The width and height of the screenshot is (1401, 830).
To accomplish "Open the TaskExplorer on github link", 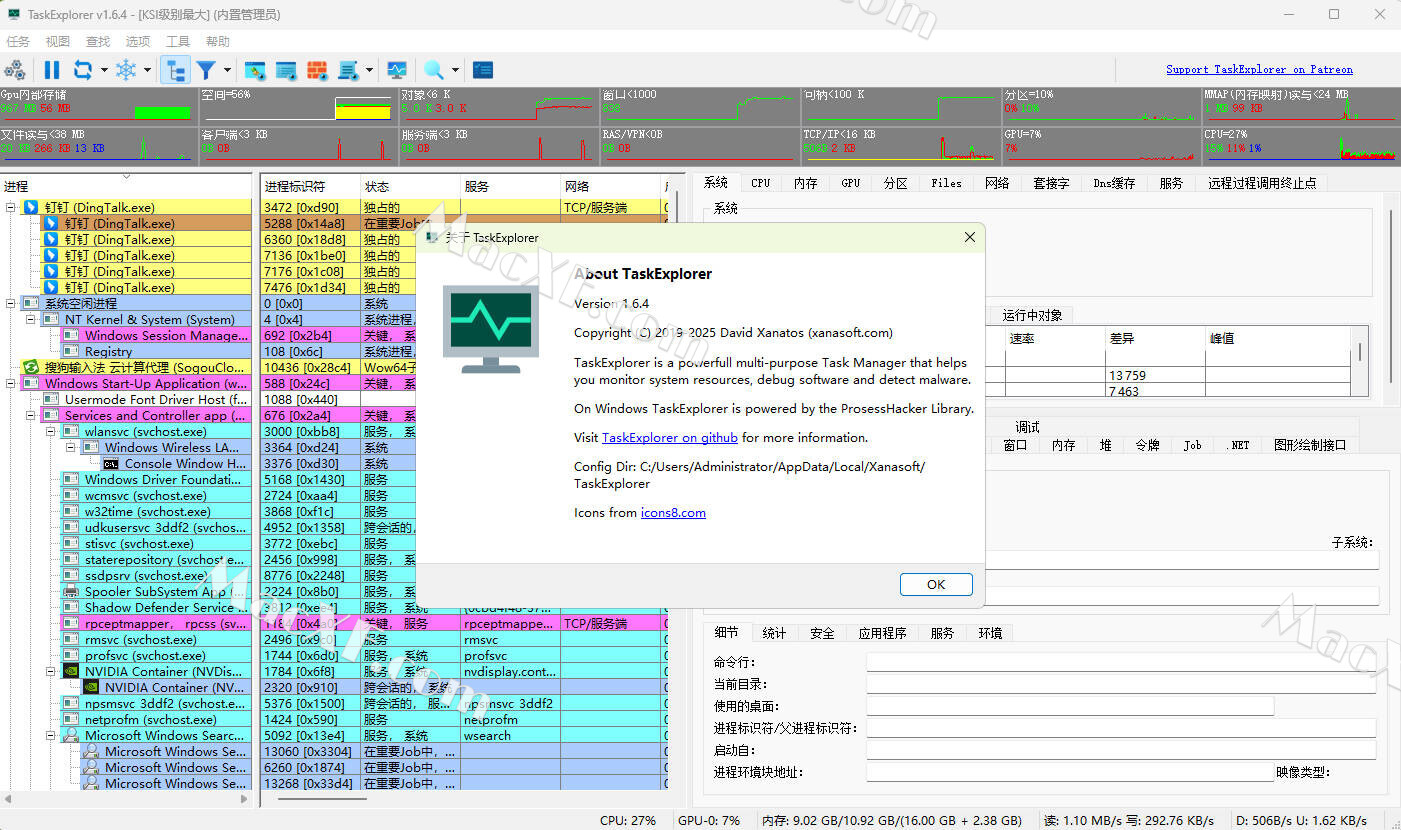I will point(670,438).
